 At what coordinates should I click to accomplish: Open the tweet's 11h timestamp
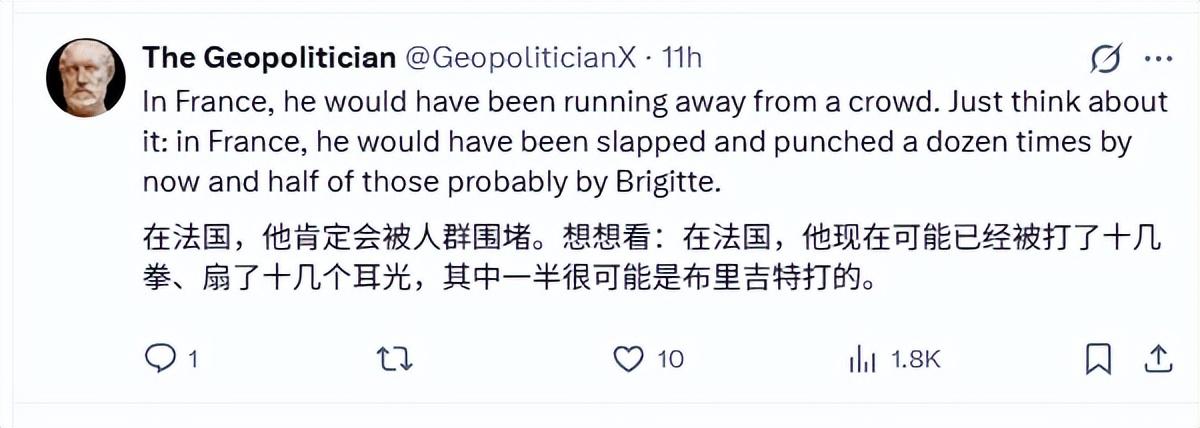click(x=682, y=58)
